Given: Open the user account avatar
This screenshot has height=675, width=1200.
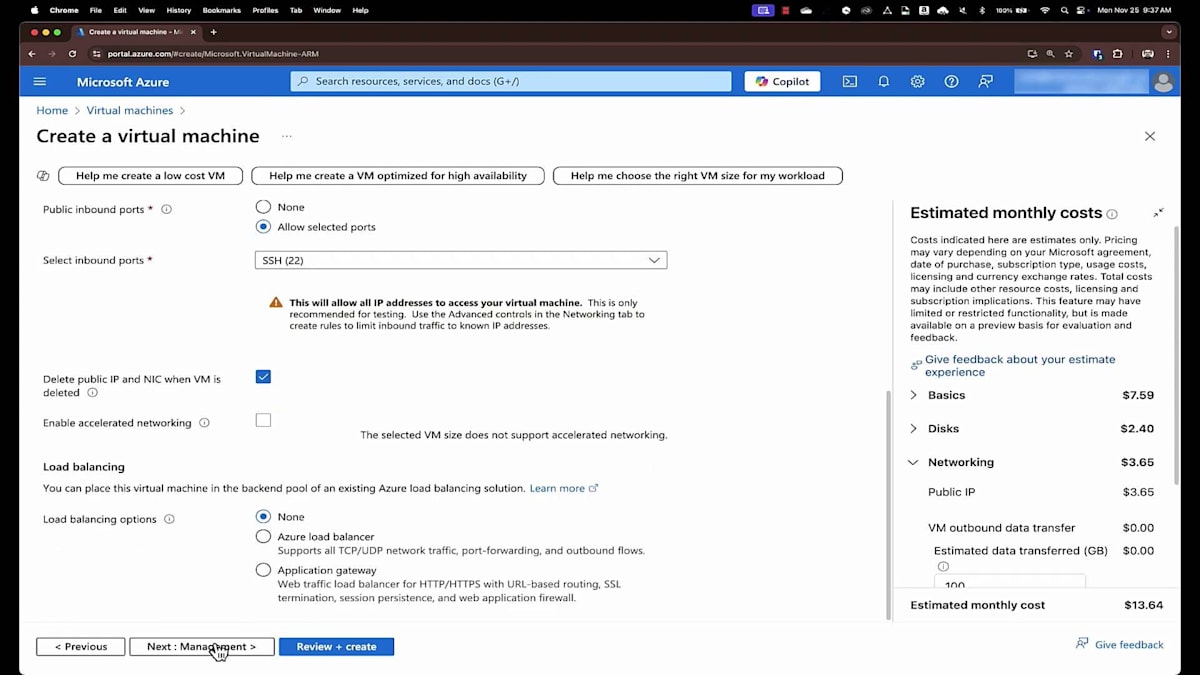Looking at the screenshot, I should pyautogui.click(x=1163, y=82).
